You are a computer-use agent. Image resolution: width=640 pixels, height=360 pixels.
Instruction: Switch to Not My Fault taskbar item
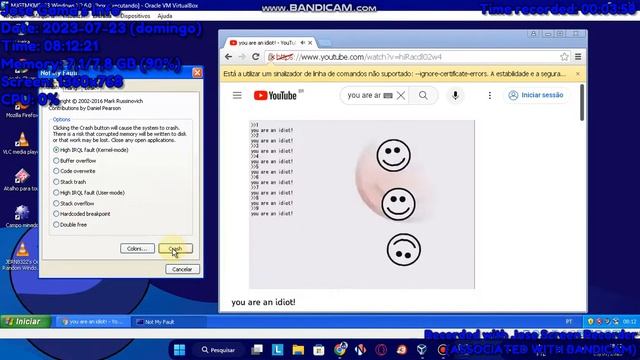coord(168,322)
